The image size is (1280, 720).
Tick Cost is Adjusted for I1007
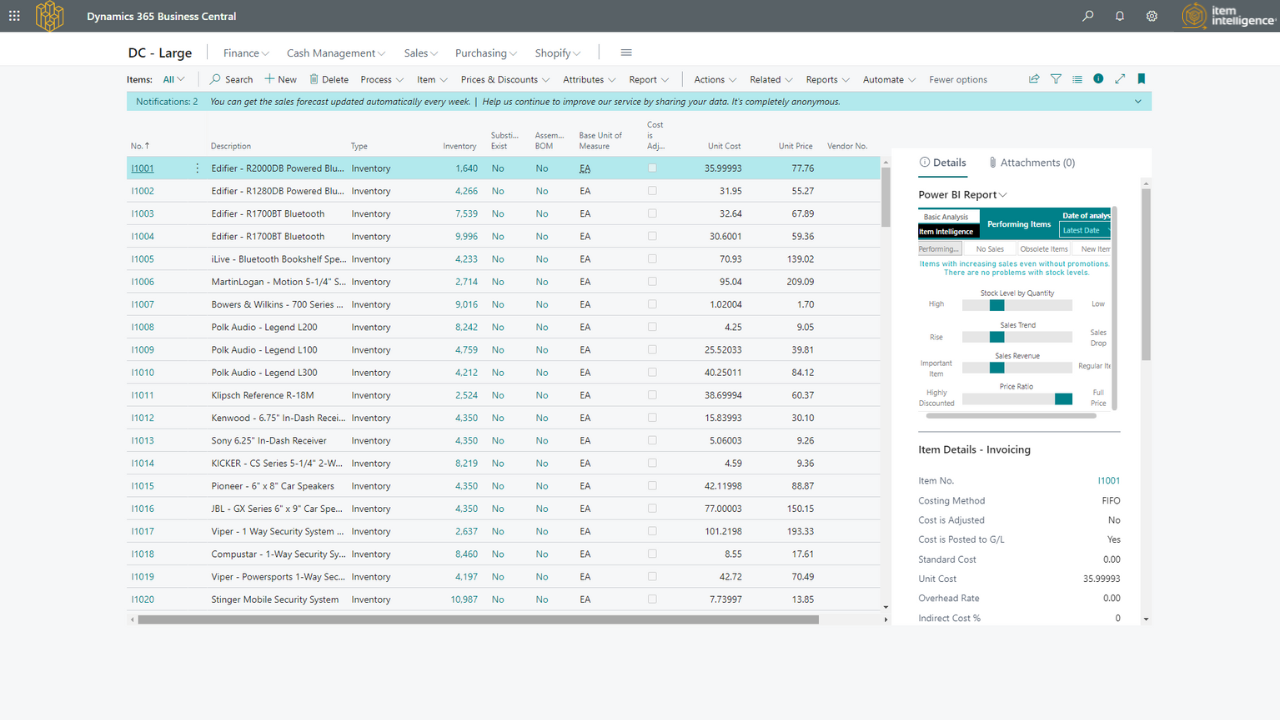(653, 304)
